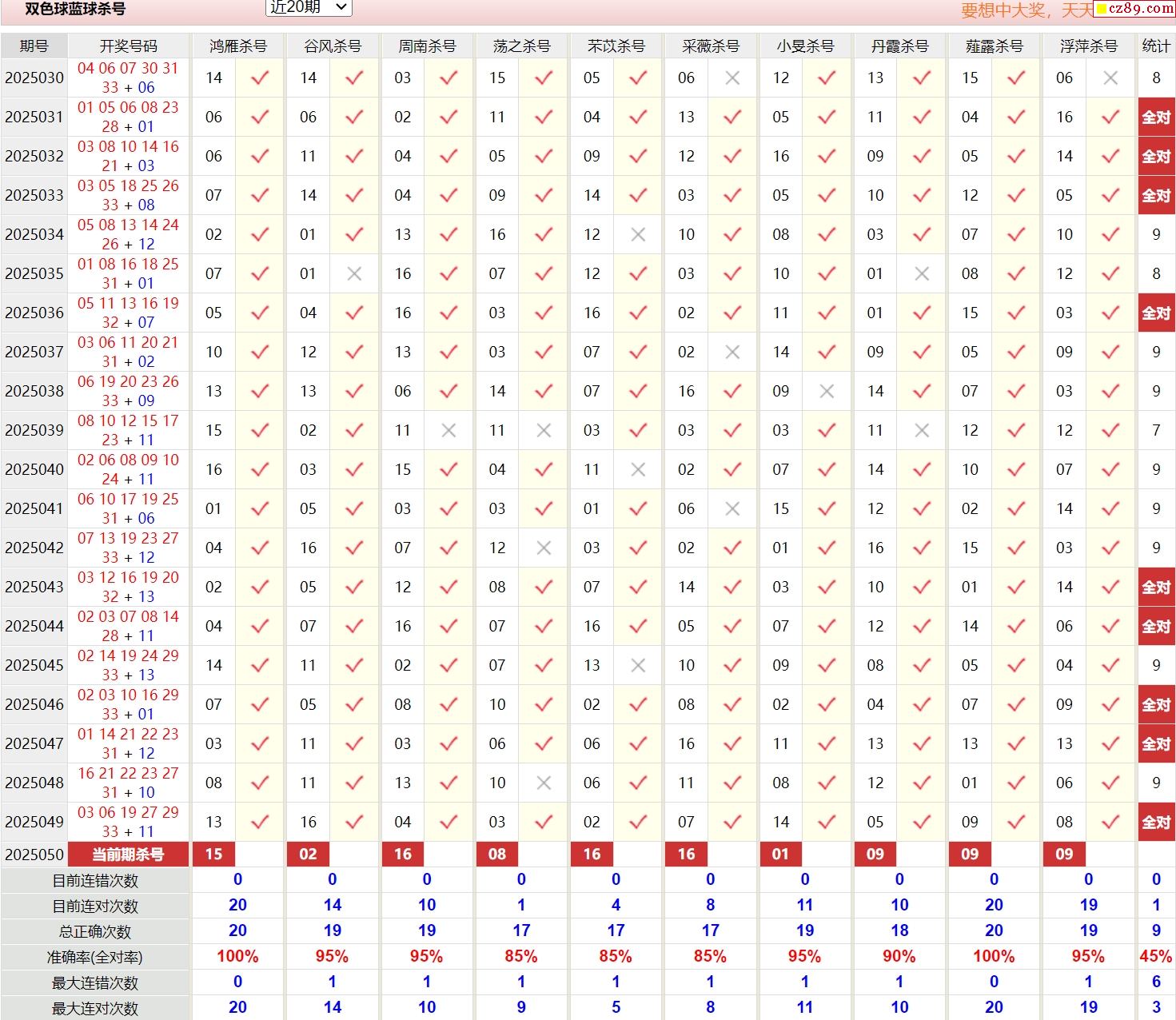Click the X mark for 荡之杀号 in row 2025039
Viewport: 1176px width, 1020px height.
tap(544, 431)
